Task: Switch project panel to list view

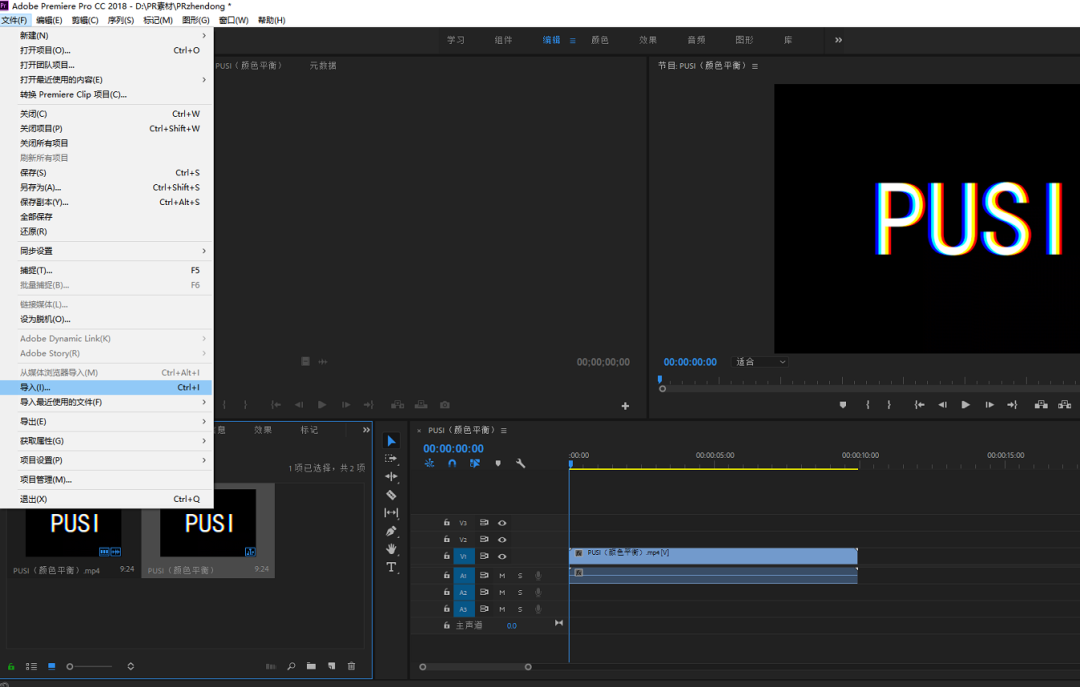Action: click(31, 666)
